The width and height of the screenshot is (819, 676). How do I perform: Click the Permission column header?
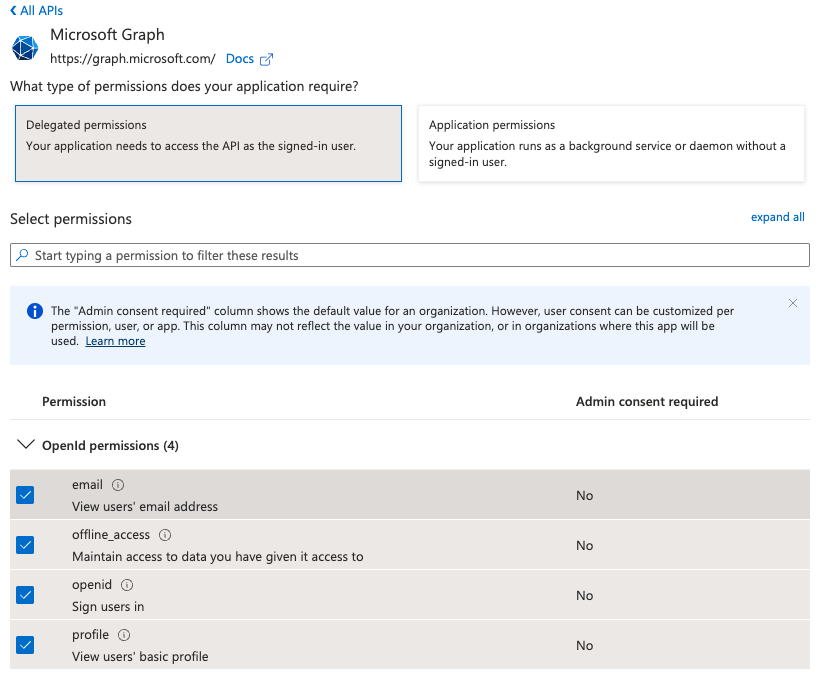pyautogui.click(x=74, y=401)
